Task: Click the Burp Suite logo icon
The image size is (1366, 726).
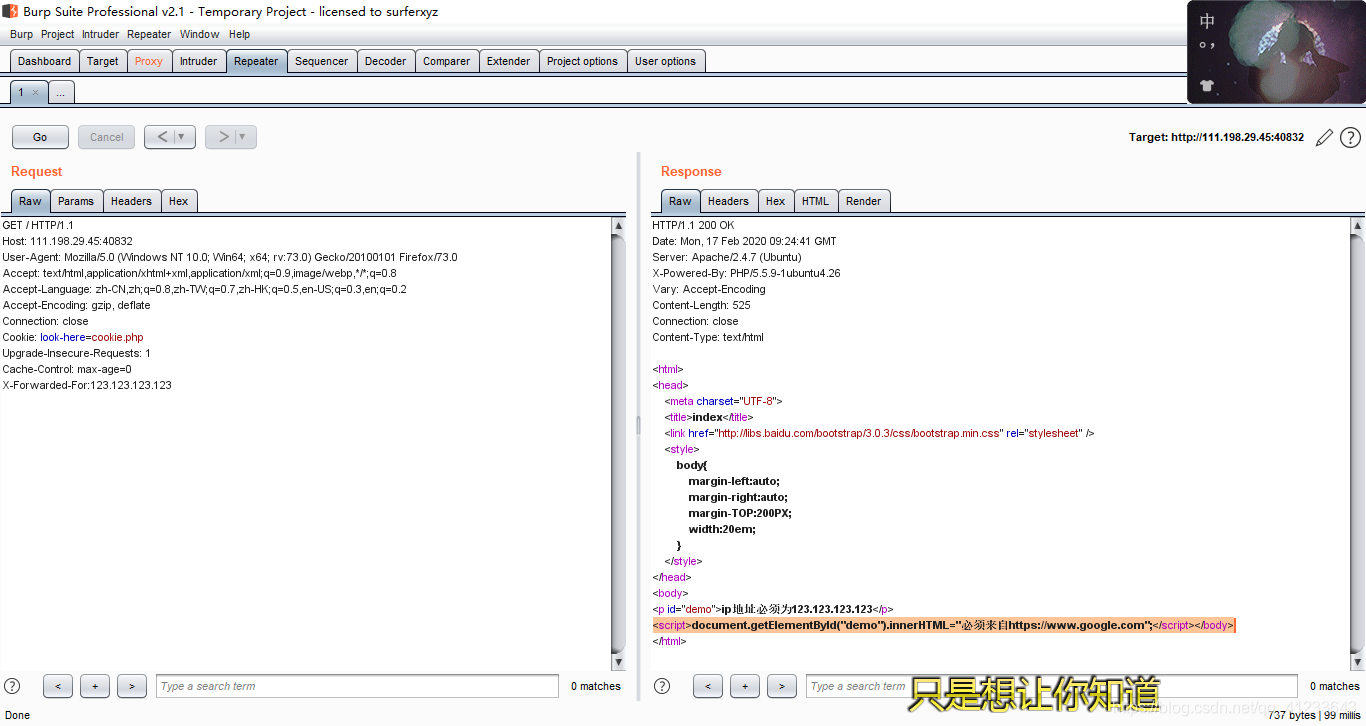Action: tap(10, 11)
